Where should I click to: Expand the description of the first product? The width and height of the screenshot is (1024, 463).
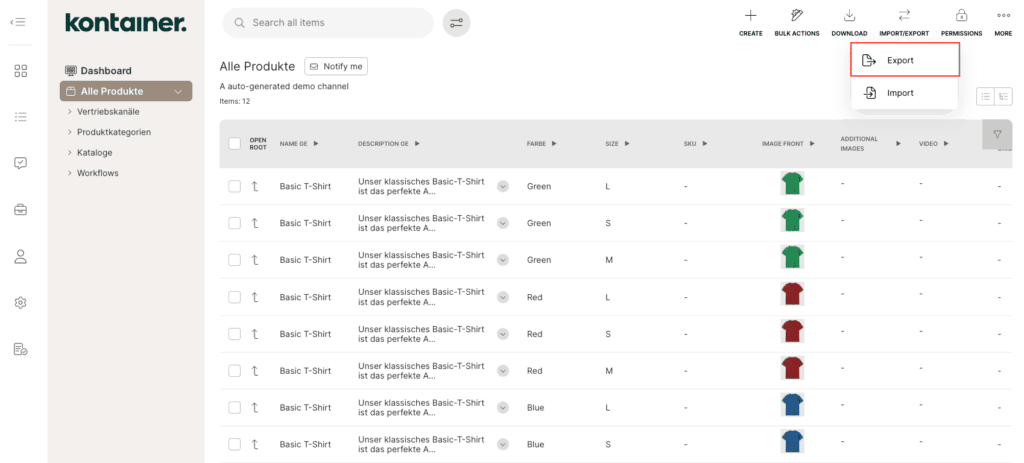tap(503, 186)
